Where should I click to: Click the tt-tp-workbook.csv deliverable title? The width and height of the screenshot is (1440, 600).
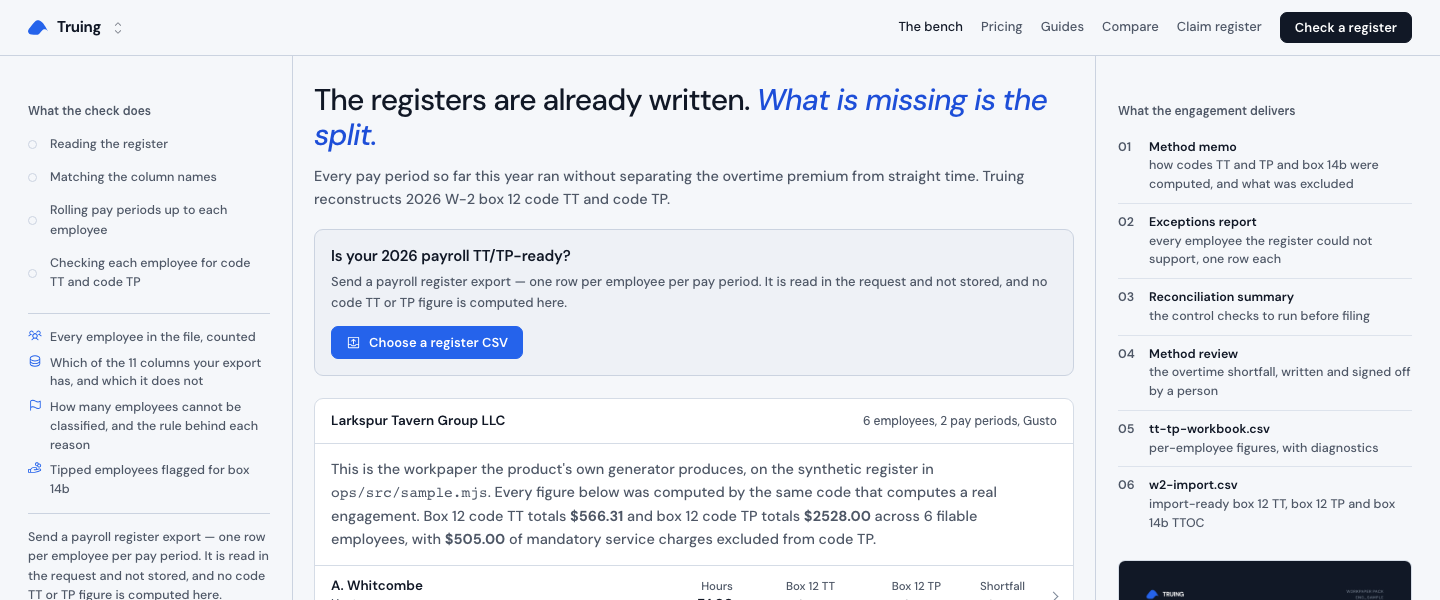(1209, 428)
